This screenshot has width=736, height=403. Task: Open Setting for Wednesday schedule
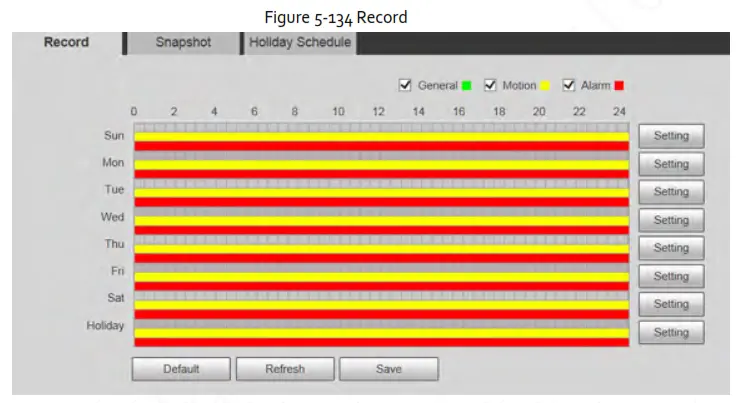pos(671,220)
